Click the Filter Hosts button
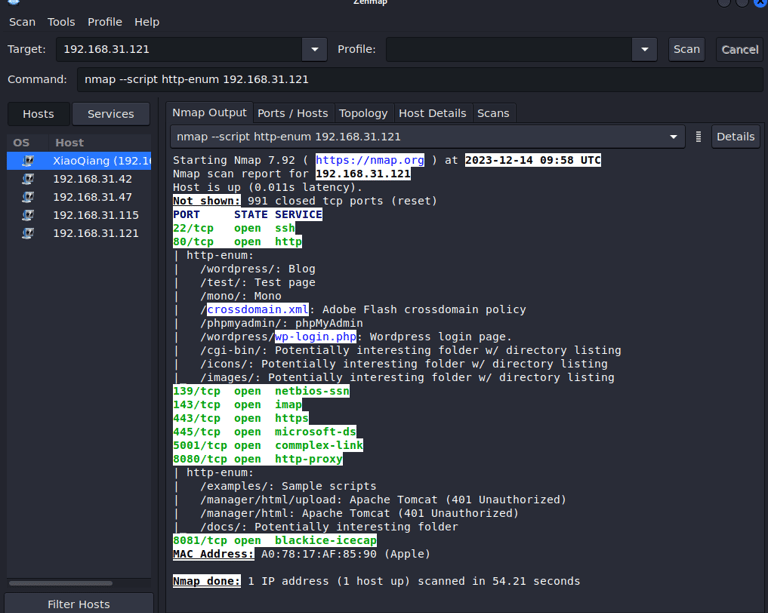Viewport: 768px width, 613px height. [78, 603]
